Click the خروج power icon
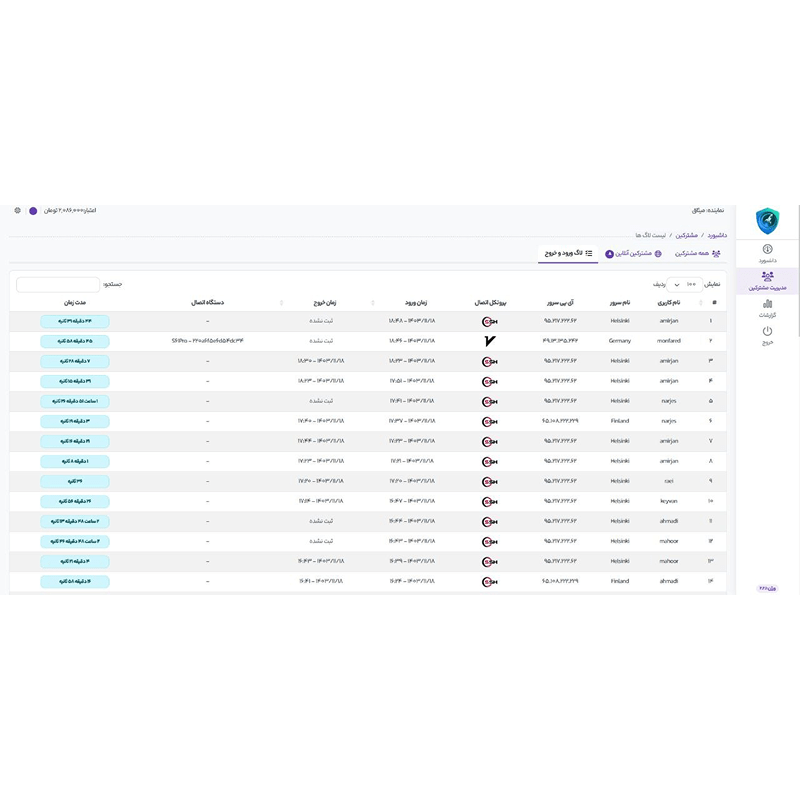This screenshot has width=800, height=800. (767, 332)
